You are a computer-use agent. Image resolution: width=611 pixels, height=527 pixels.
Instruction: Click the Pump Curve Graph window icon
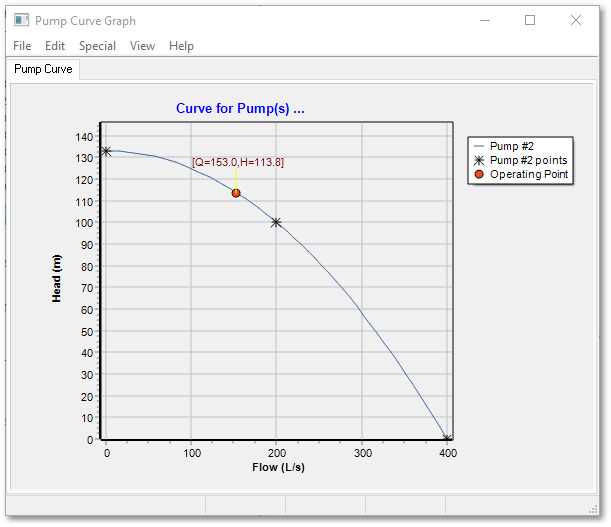tap(21, 20)
